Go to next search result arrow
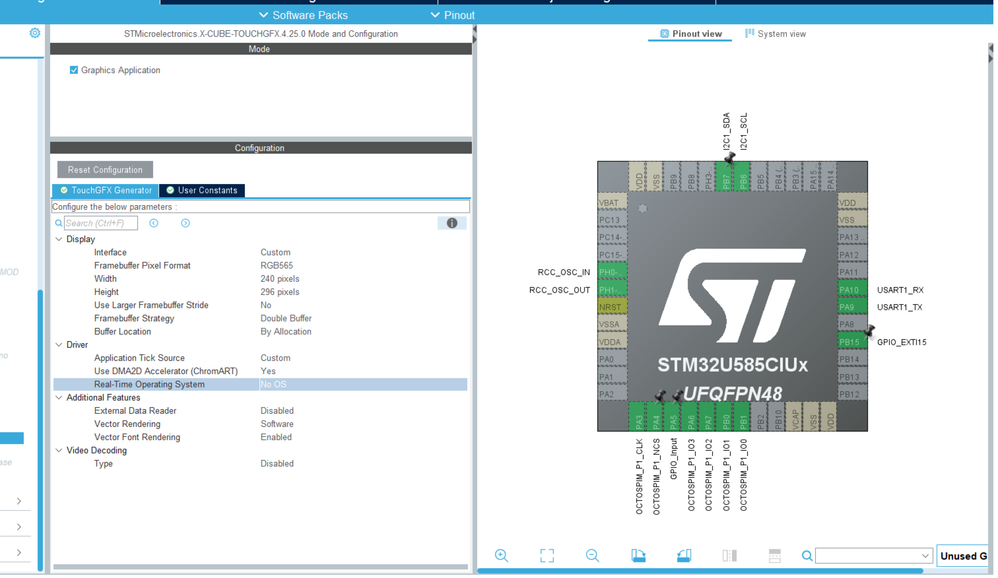 pos(185,223)
